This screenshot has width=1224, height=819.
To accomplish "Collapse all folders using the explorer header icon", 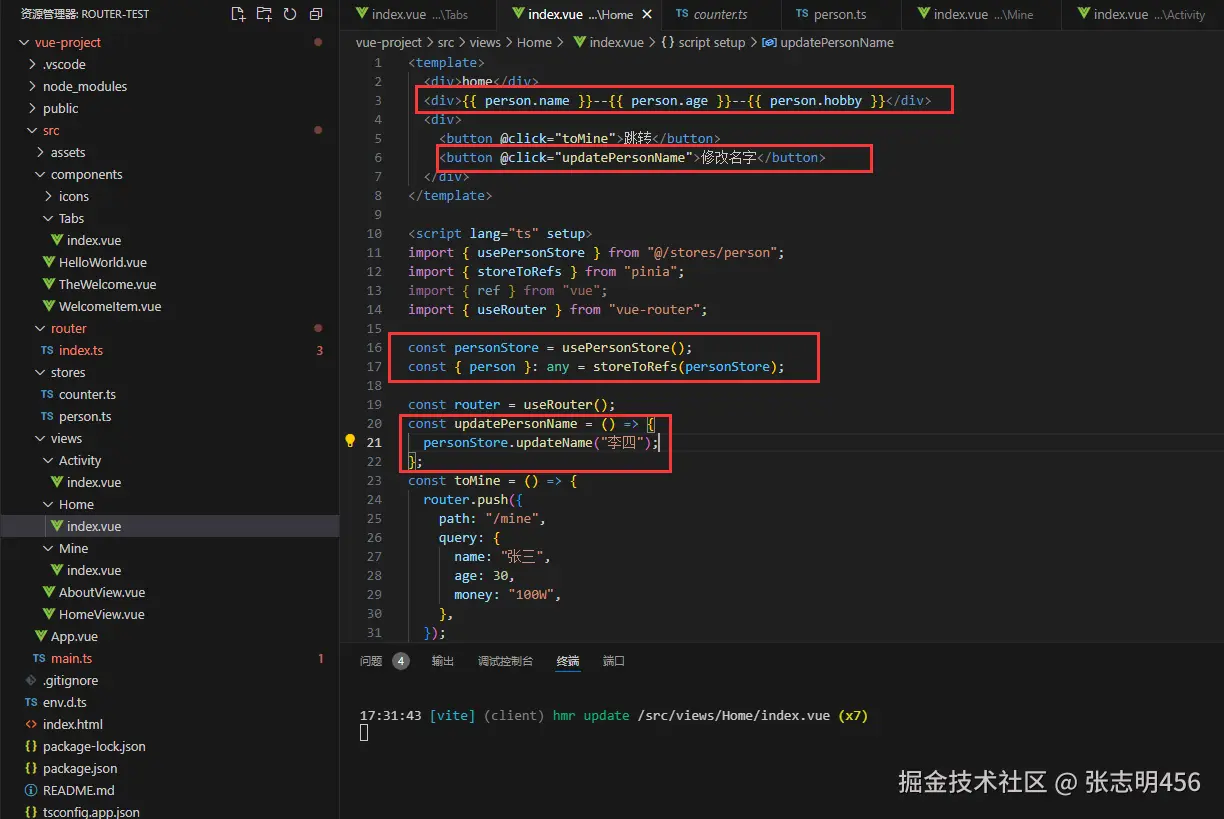I will [x=316, y=14].
